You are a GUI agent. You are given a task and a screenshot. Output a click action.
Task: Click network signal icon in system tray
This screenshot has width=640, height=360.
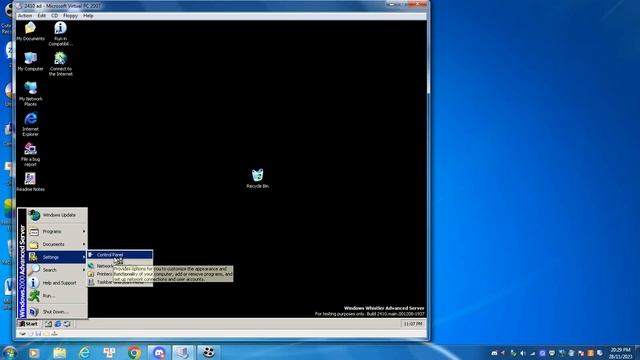click(x=533, y=353)
